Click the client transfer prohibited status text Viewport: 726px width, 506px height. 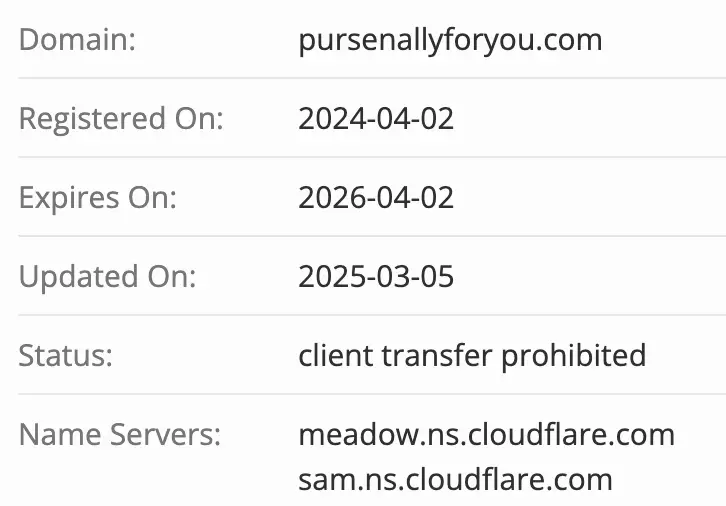coord(472,355)
